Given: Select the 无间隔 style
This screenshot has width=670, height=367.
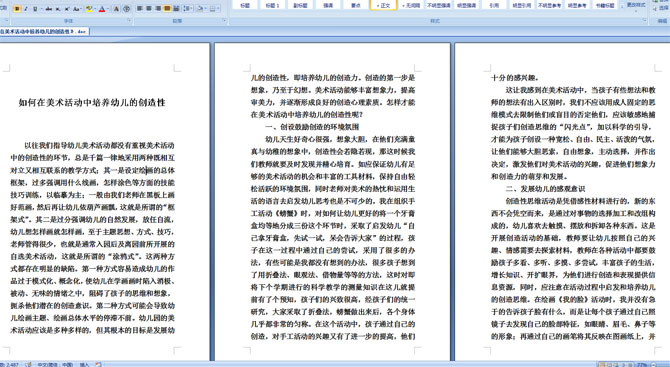Looking at the screenshot, I should click(411, 5).
